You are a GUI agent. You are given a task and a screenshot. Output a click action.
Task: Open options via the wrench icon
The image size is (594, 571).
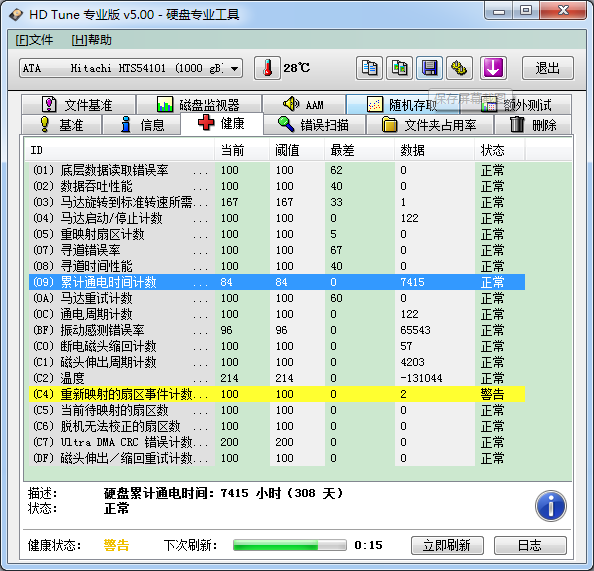pos(460,68)
